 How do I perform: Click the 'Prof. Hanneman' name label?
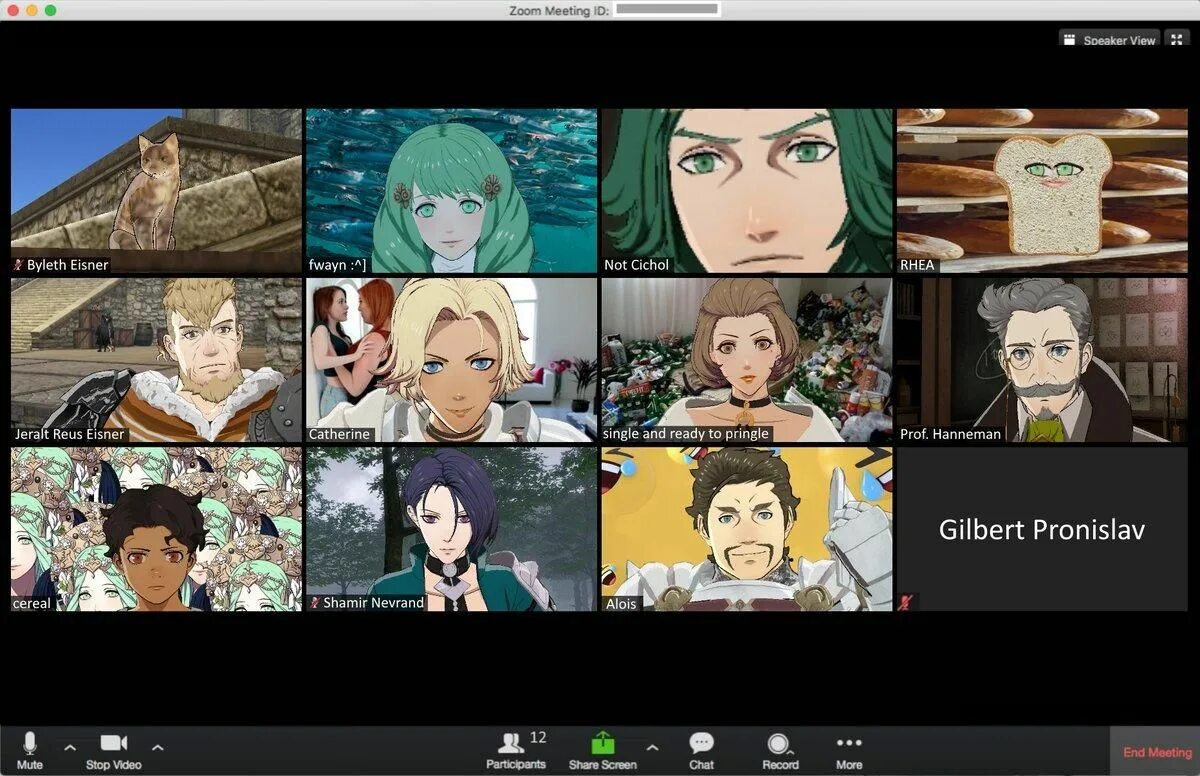950,434
